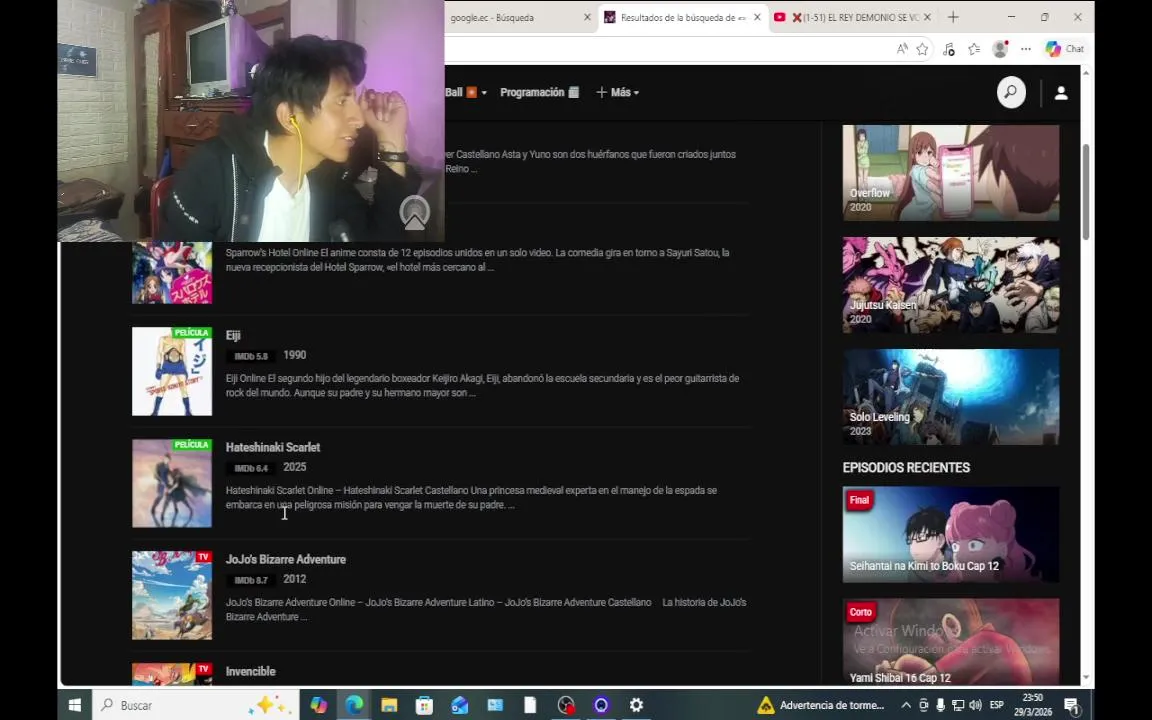Viewport: 1152px width, 720px height.
Task: Open File Explorer from the taskbar
Action: 389,705
